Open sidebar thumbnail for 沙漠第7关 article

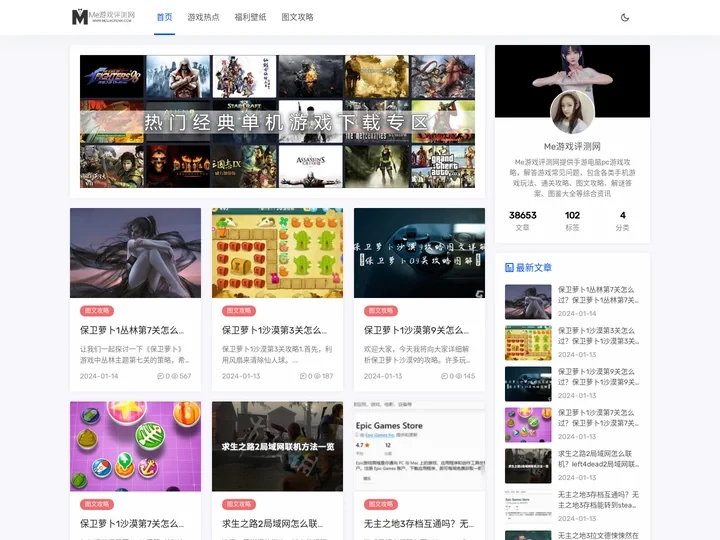[x=528, y=425]
